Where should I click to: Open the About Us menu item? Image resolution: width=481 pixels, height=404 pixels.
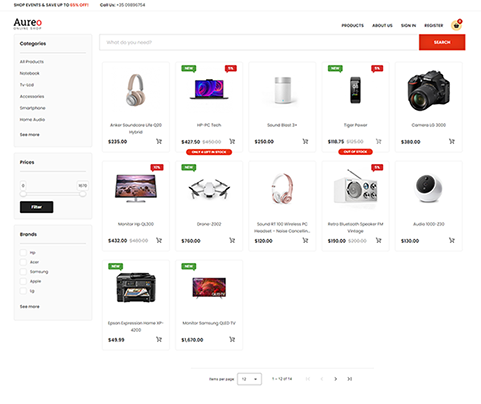pyautogui.click(x=382, y=26)
